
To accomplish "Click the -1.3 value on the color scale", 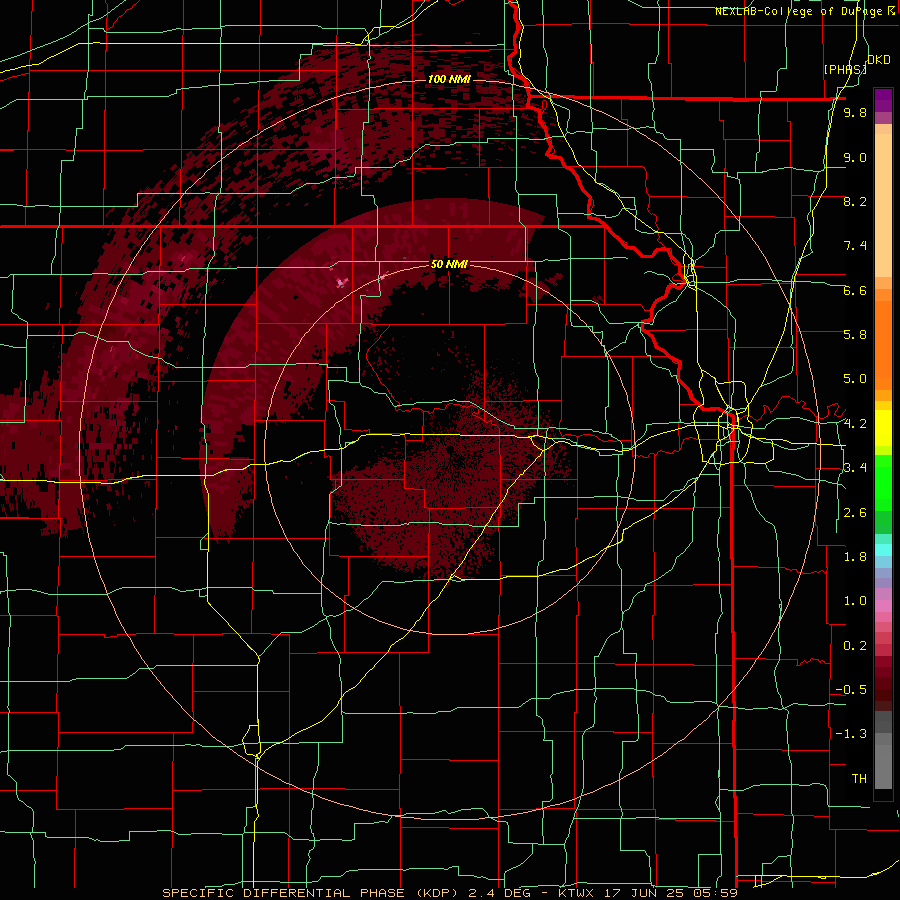I will [851, 734].
